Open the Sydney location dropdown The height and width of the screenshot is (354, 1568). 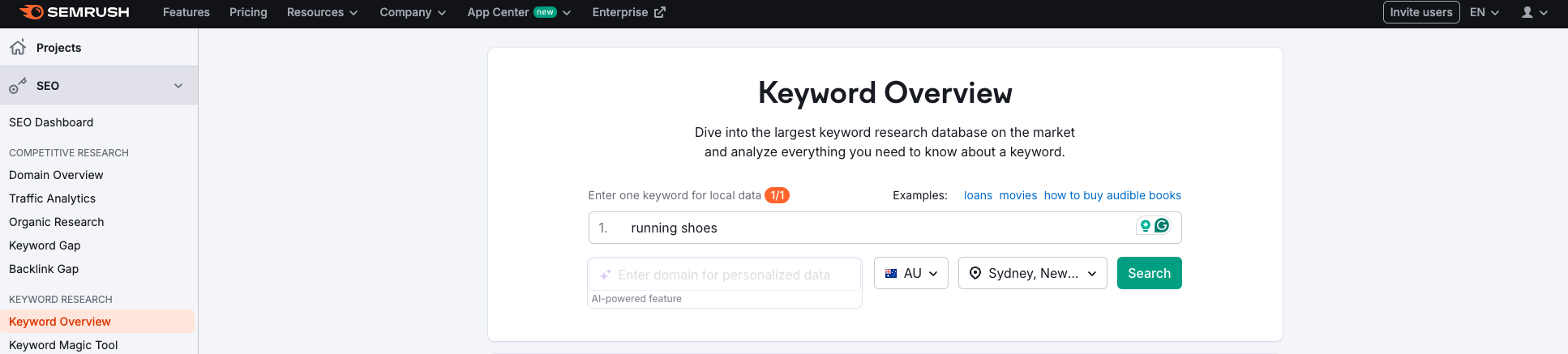click(1032, 274)
